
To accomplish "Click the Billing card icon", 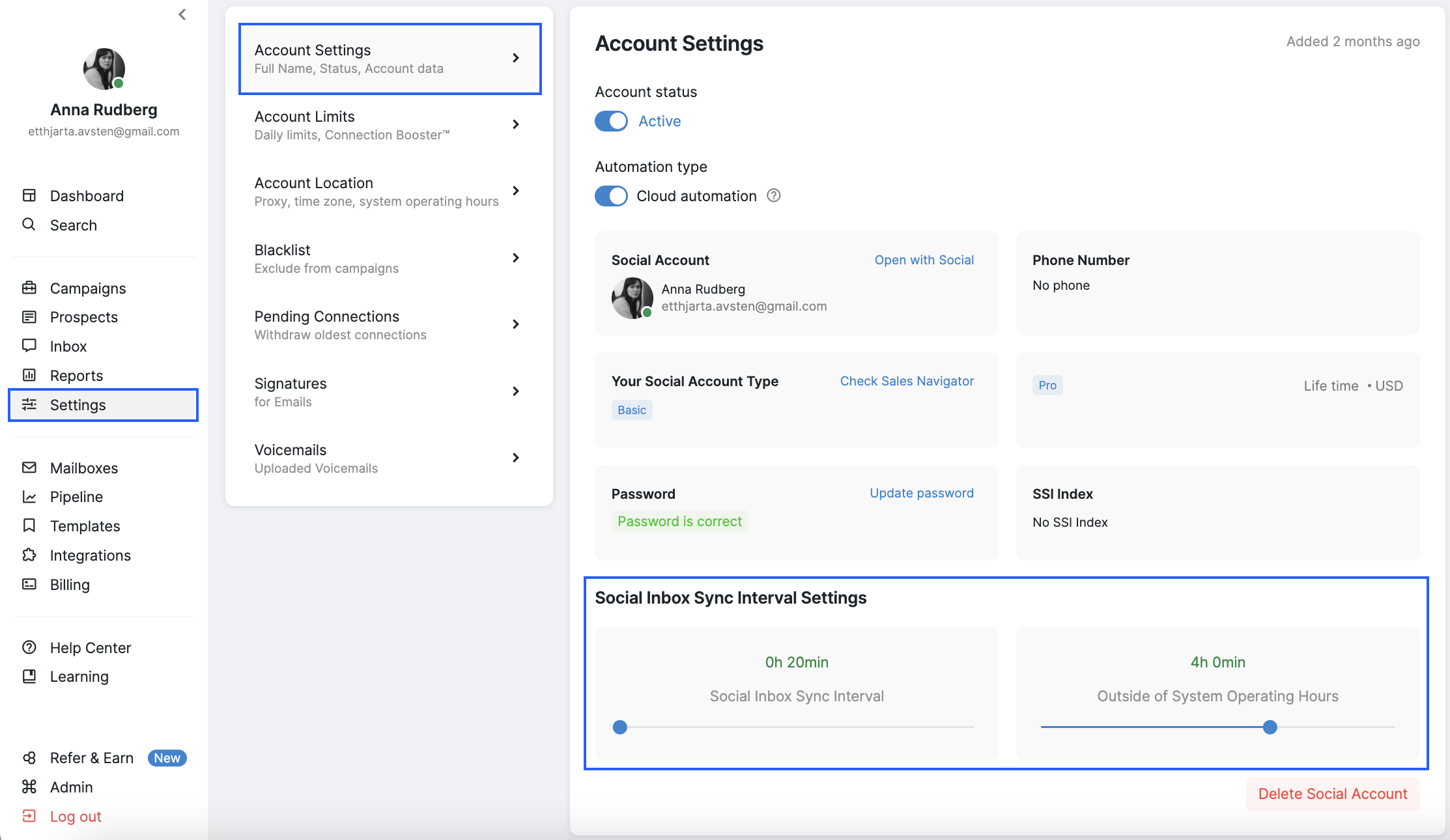I will 29,584.
